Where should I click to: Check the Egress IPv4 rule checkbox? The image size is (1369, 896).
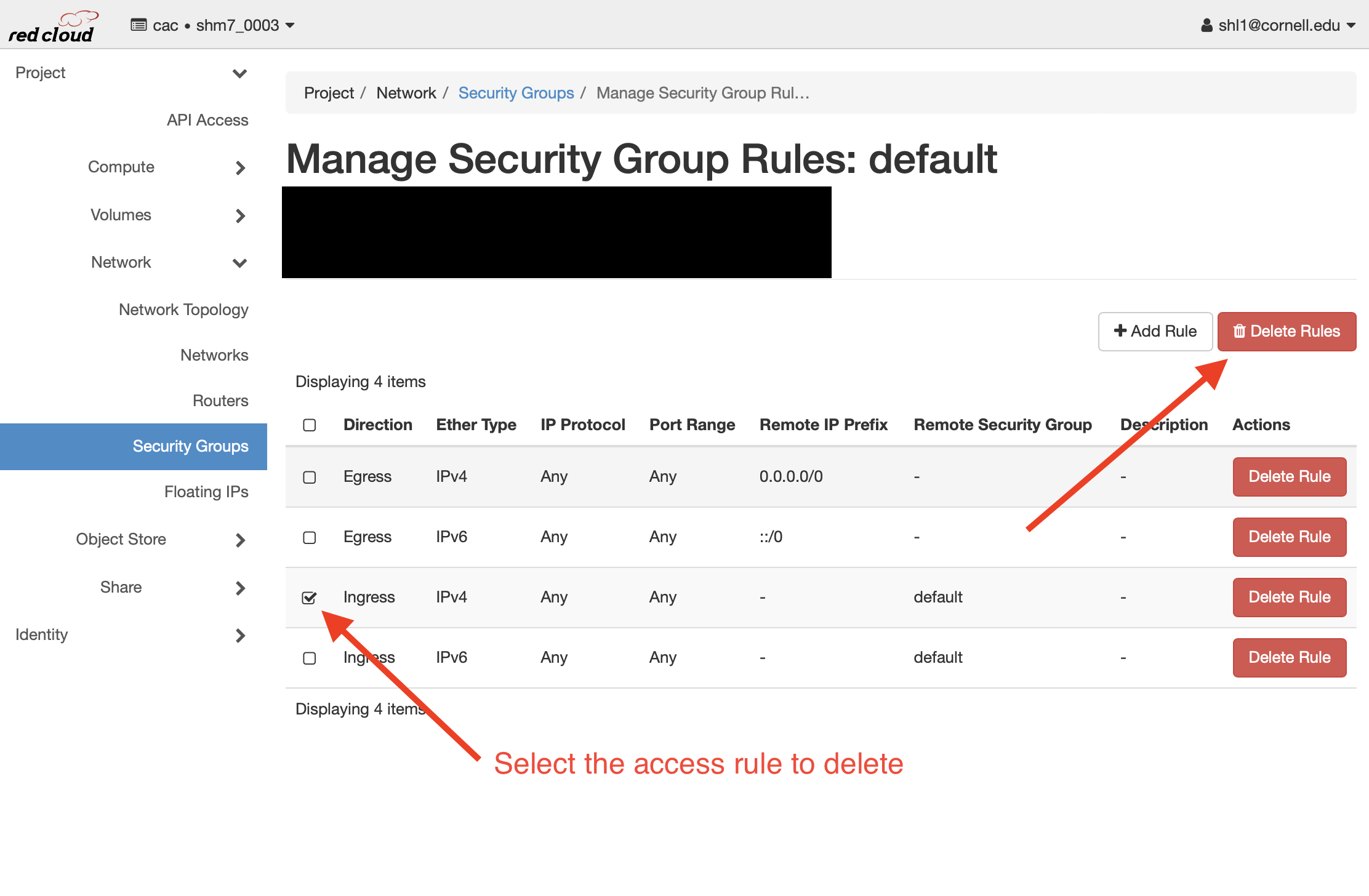point(310,477)
